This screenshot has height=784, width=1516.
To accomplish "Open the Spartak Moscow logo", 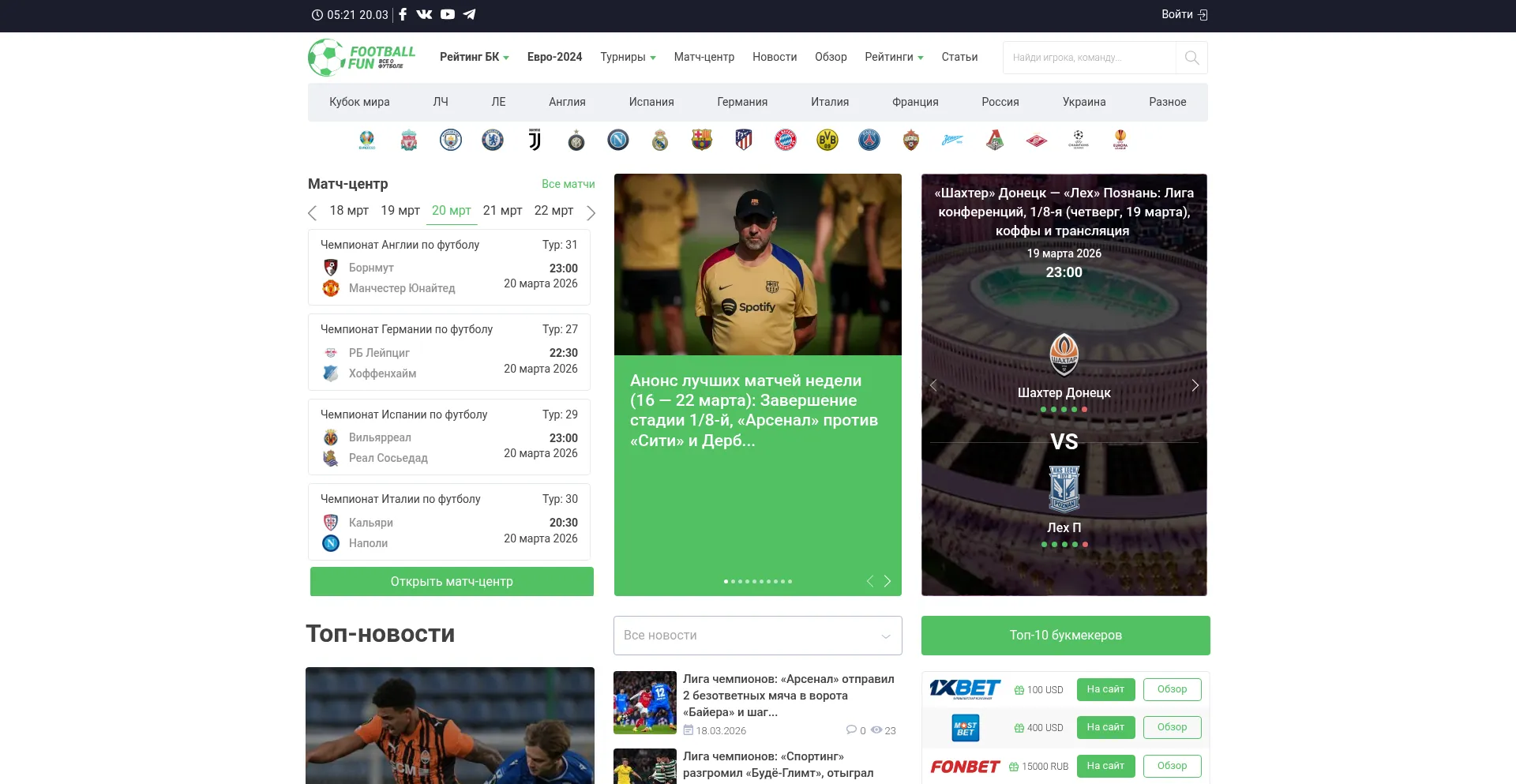I will pos(1037,141).
